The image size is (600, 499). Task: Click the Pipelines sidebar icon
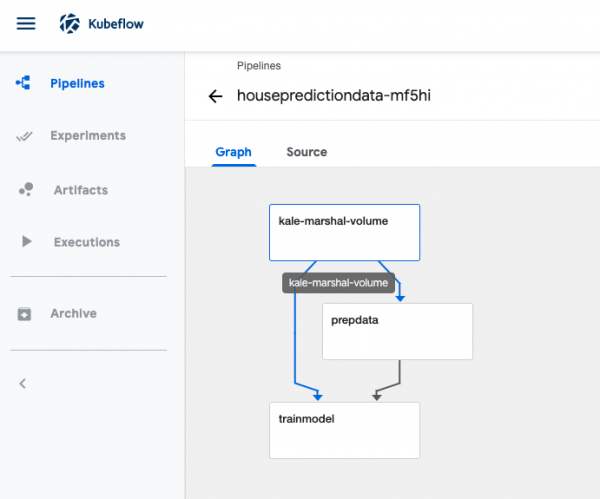23,84
